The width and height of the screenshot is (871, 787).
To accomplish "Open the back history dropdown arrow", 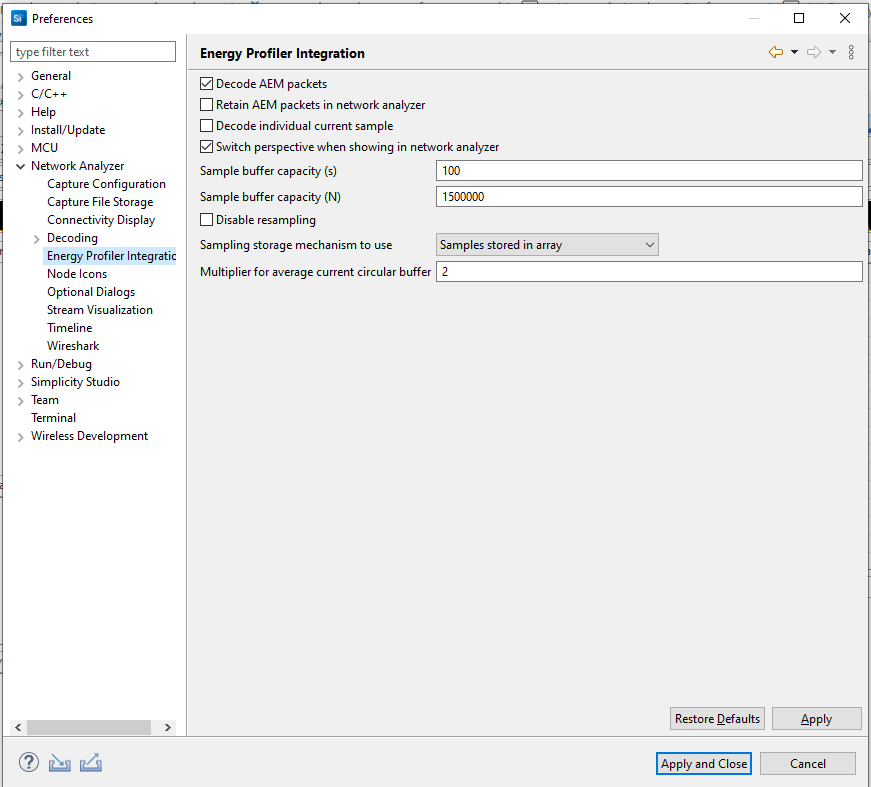I will (794, 52).
